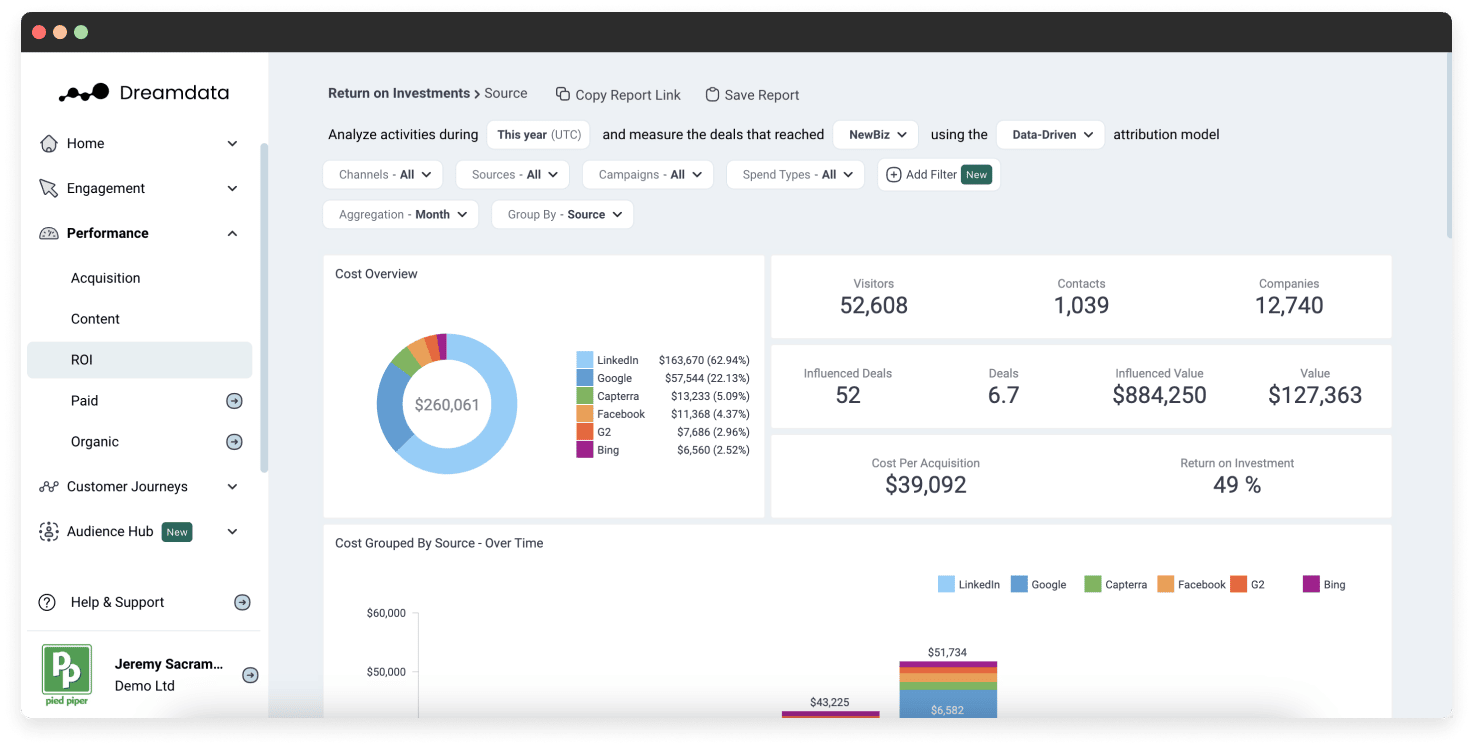Open Organic via its arrow icon
This screenshot has width=1473, height=748.
pos(234,442)
